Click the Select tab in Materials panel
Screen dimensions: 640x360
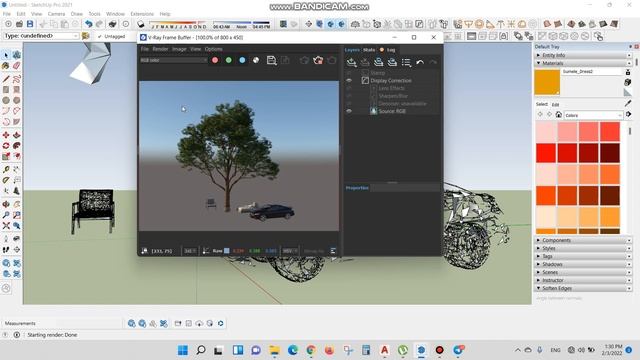coord(542,104)
